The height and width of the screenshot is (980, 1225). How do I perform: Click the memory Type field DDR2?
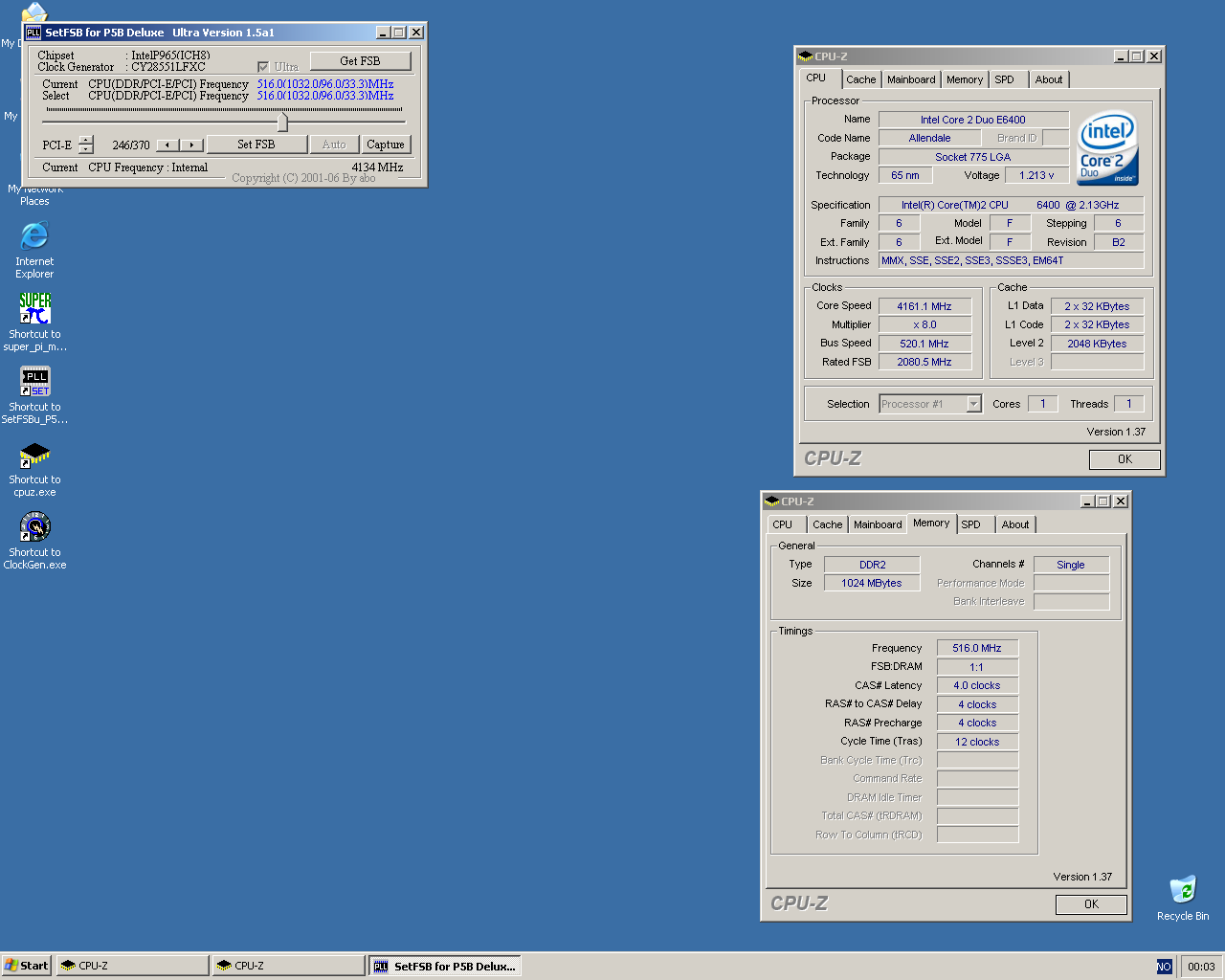(x=872, y=565)
